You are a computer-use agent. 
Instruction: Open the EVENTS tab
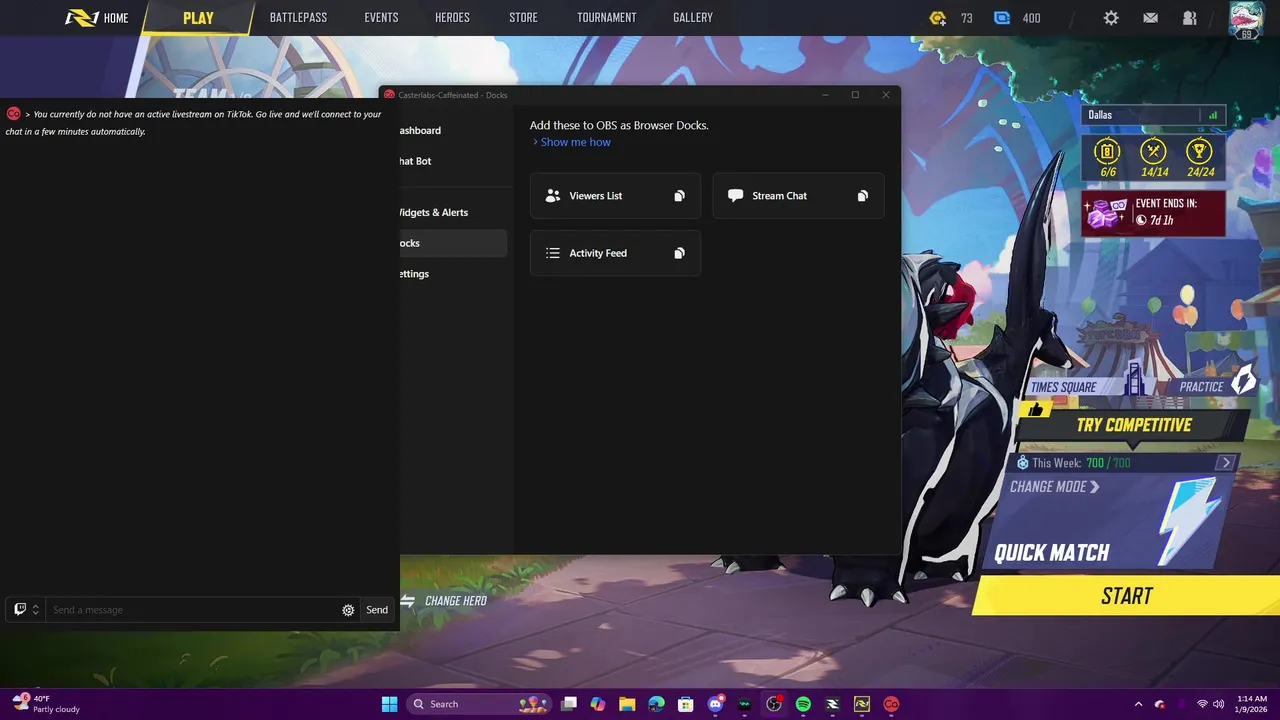tap(381, 18)
